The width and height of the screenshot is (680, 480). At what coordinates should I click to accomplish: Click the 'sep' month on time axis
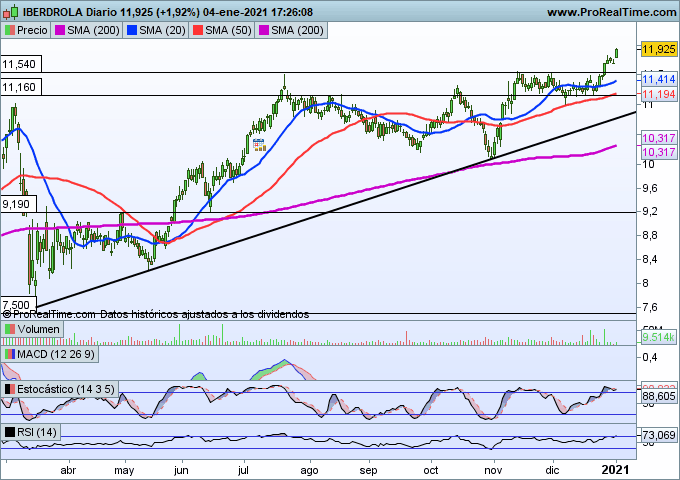click(369, 471)
